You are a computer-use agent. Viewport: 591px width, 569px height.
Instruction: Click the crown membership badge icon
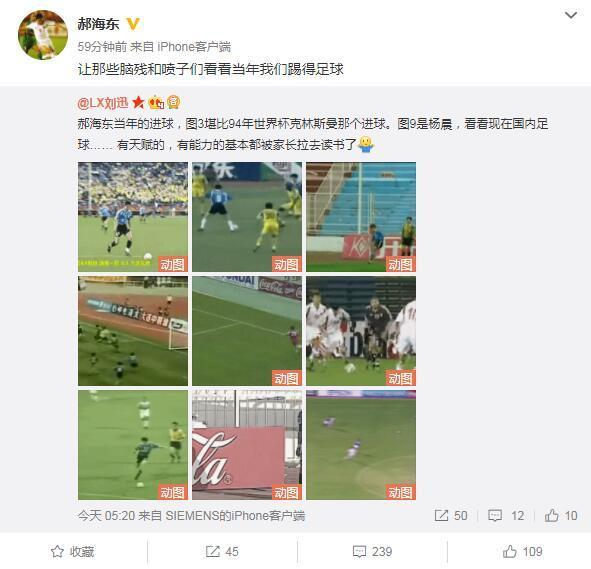tap(156, 102)
